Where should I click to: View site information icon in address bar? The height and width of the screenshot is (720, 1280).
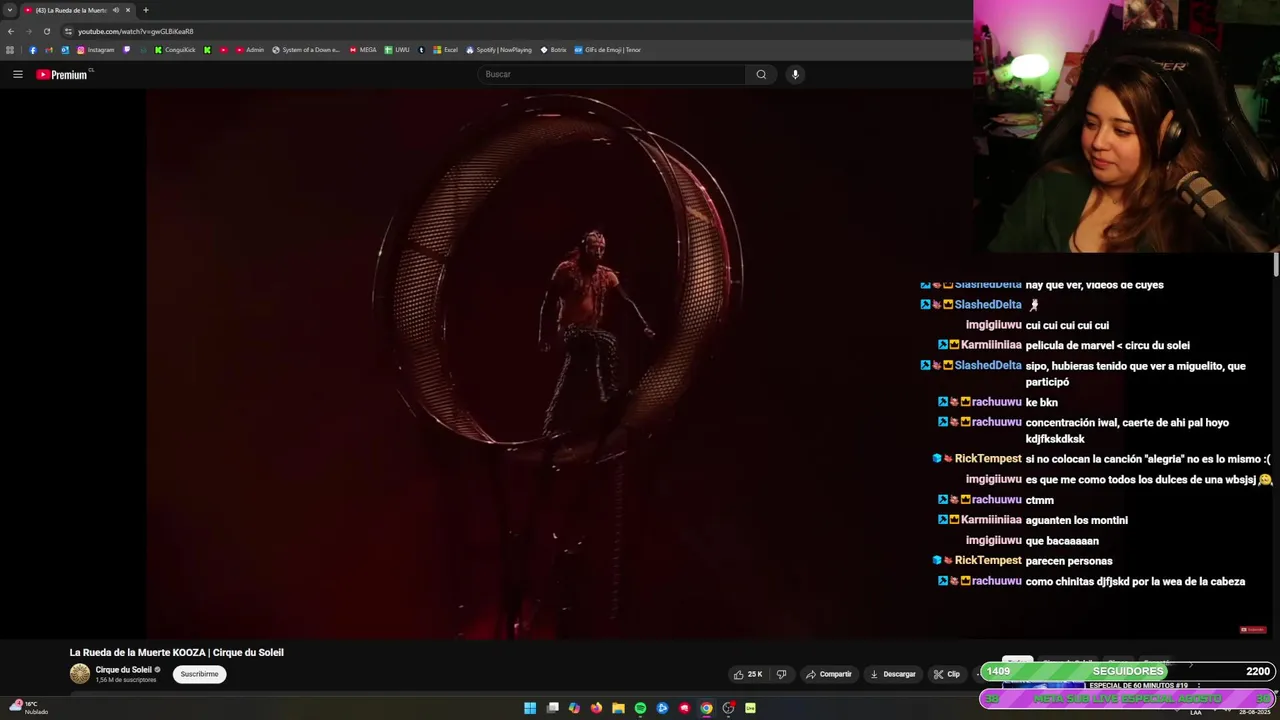68,31
